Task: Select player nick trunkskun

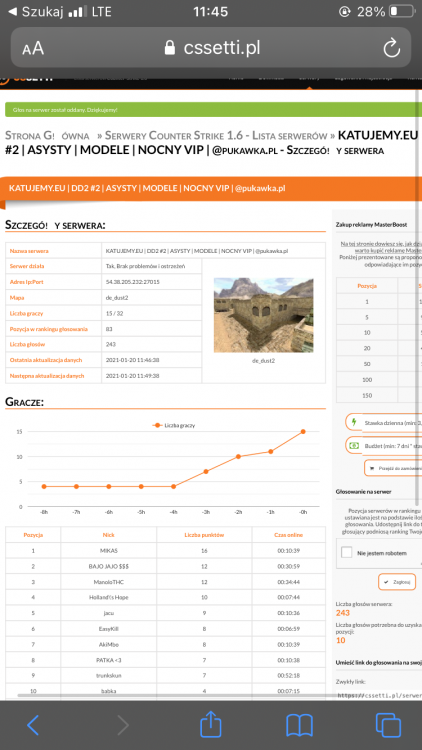Action: tap(109, 675)
